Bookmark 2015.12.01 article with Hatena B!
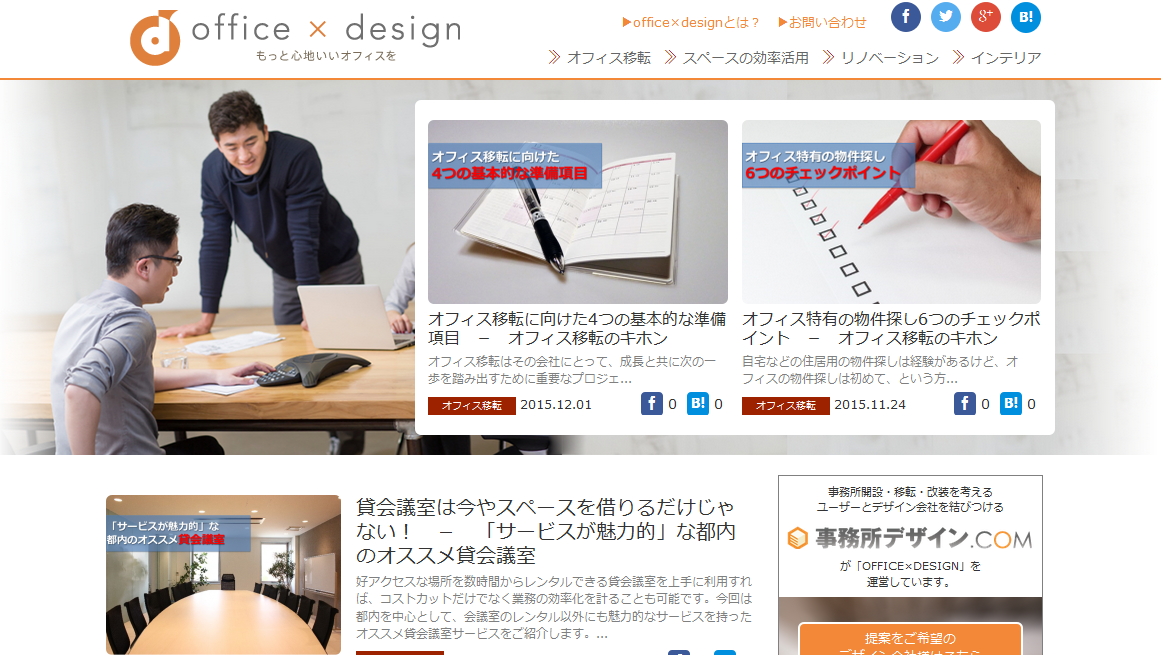Screen dimensions: 1161x655 tap(697, 403)
